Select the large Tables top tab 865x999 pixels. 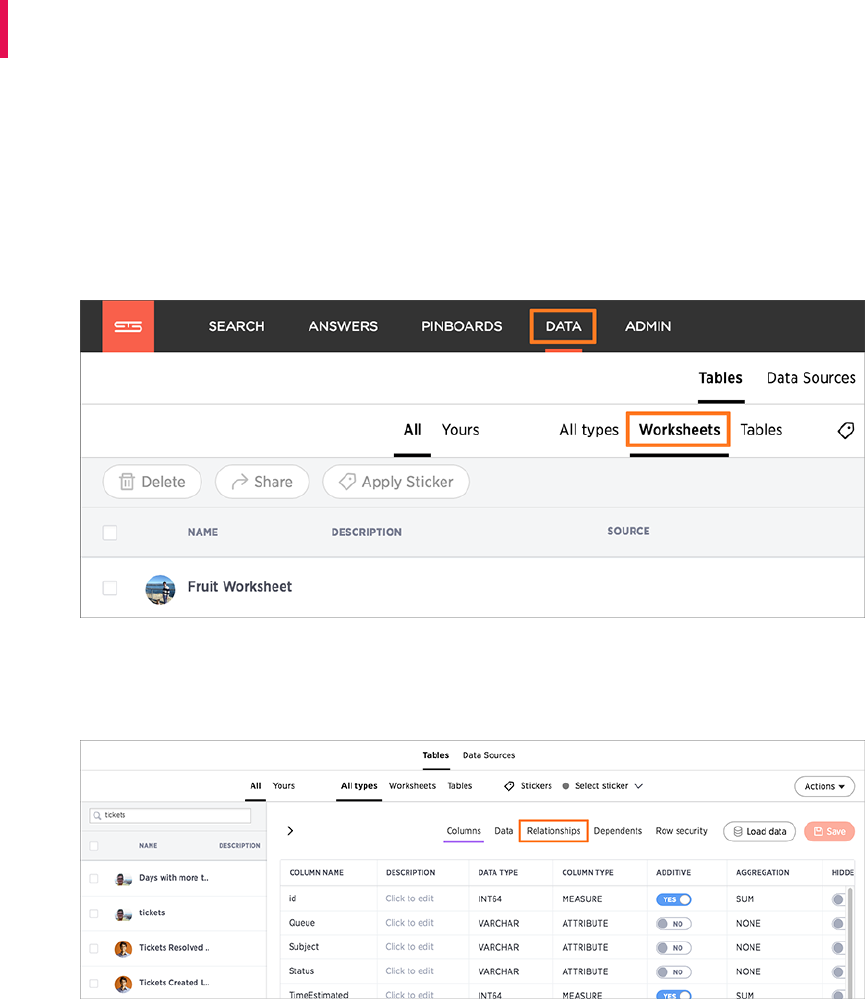pyautogui.click(x=720, y=378)
